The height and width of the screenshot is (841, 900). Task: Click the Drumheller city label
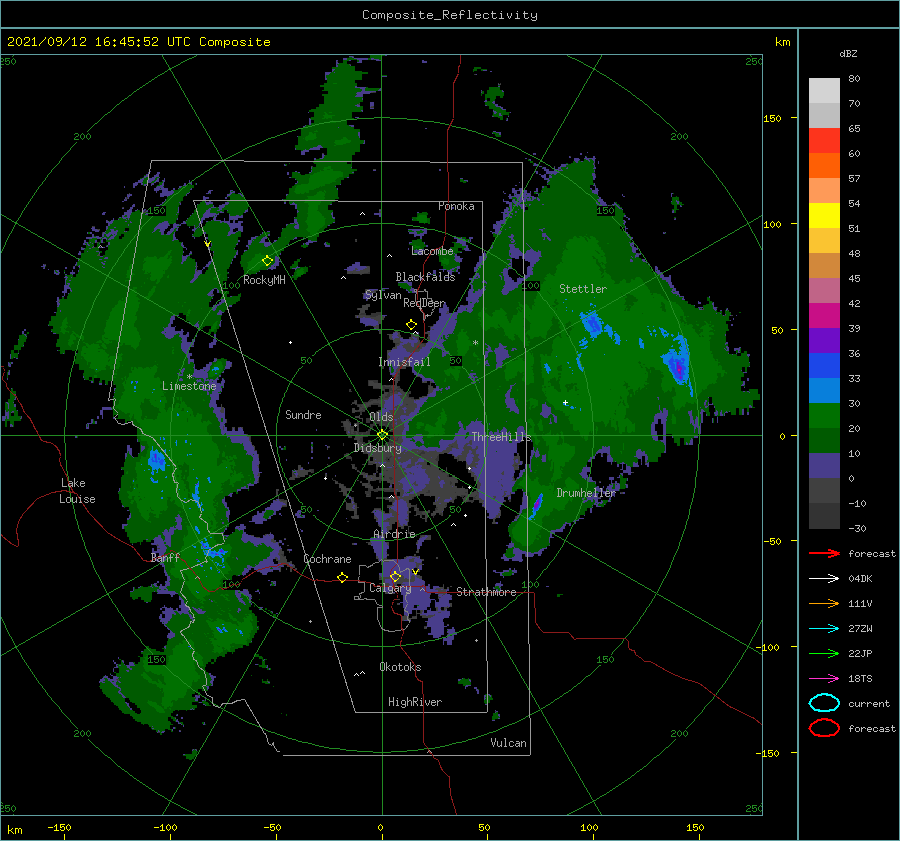click(x=585, y=493)
